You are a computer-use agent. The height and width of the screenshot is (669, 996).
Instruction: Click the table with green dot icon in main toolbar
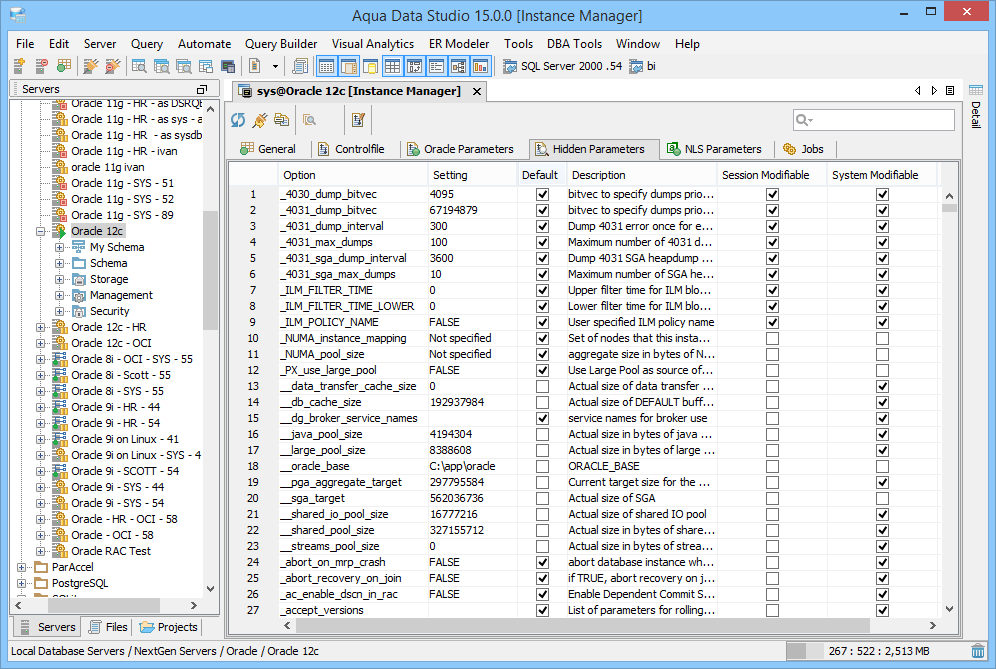click(x=64, y=66)
